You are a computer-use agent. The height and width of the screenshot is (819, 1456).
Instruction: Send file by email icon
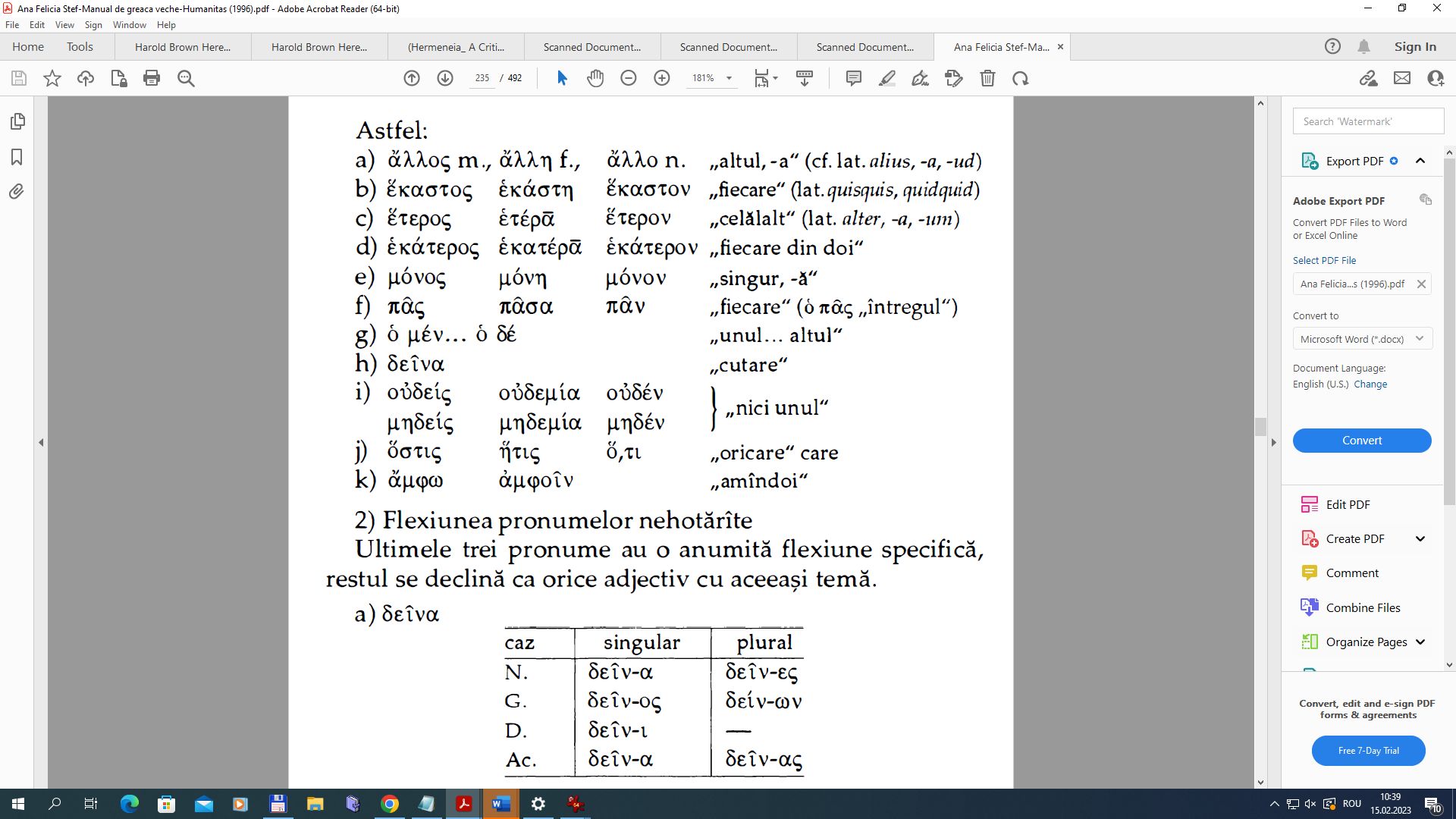pos(1402,78)
